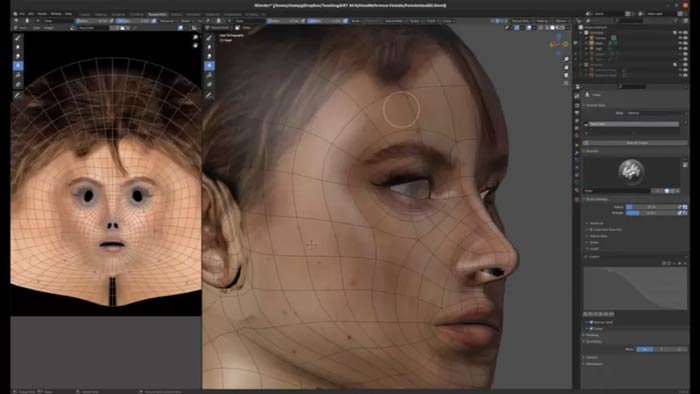700x394 pixels.
Task: Toggle camera view in 3D viewport
Action: [x=567, y=75]
